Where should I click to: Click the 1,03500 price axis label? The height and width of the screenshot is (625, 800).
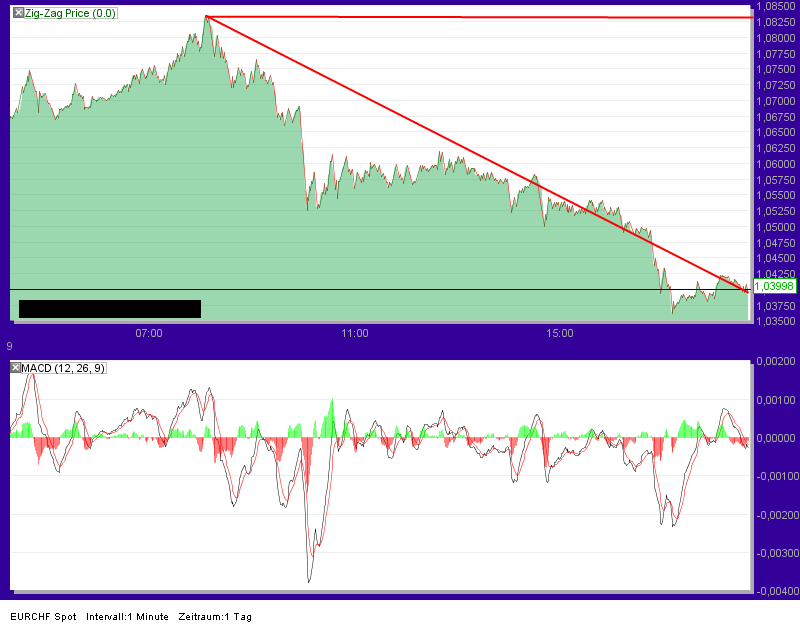776,321
